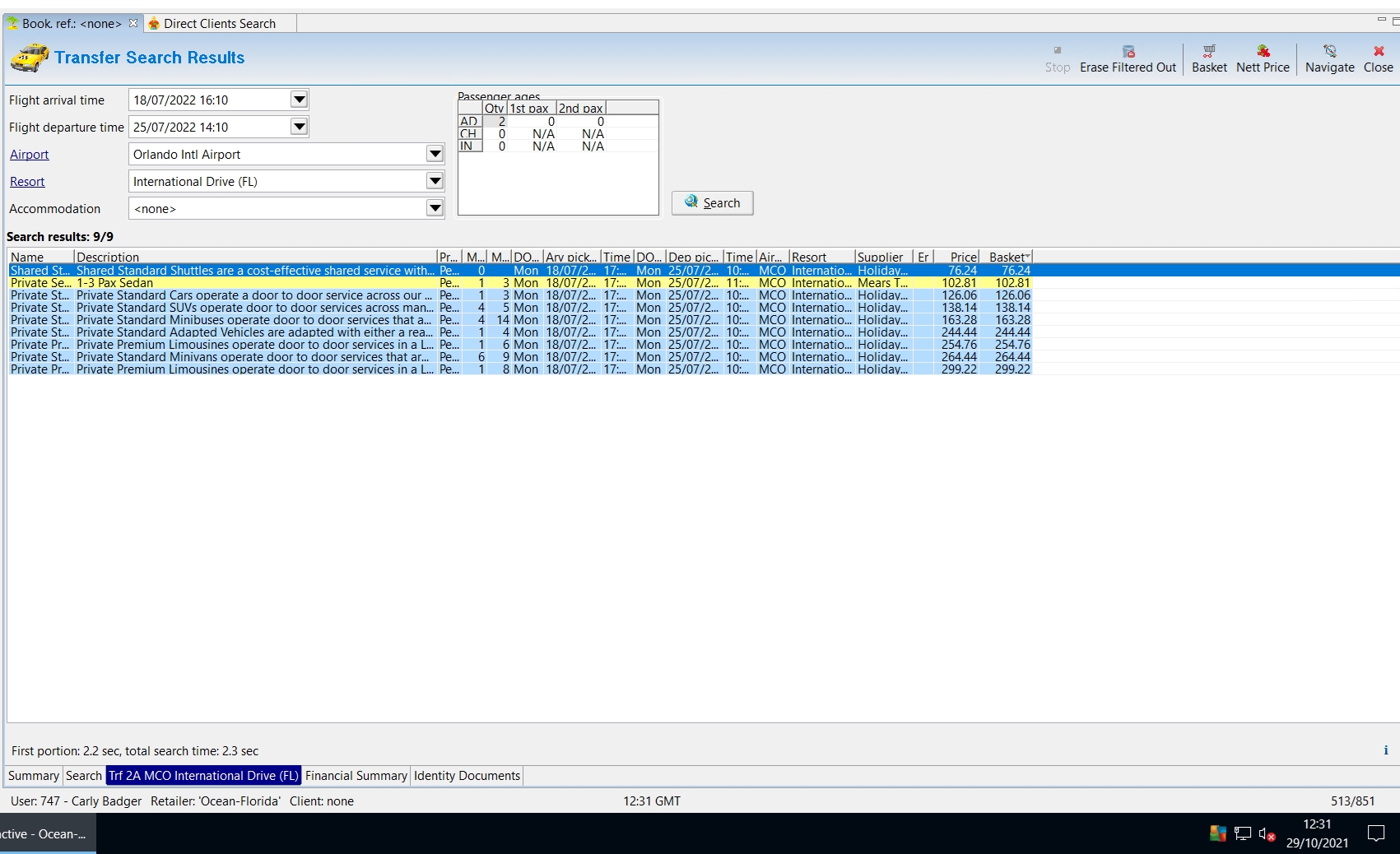1400x854 pixels.
Task: Expand the Accommodation dropdown list
Action: click(x=435, y=208)
